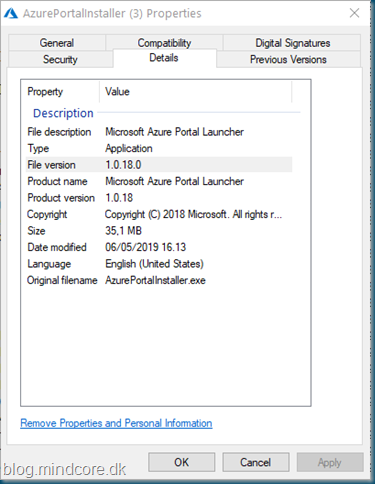Select the Size property label

(x=36, y=231)
